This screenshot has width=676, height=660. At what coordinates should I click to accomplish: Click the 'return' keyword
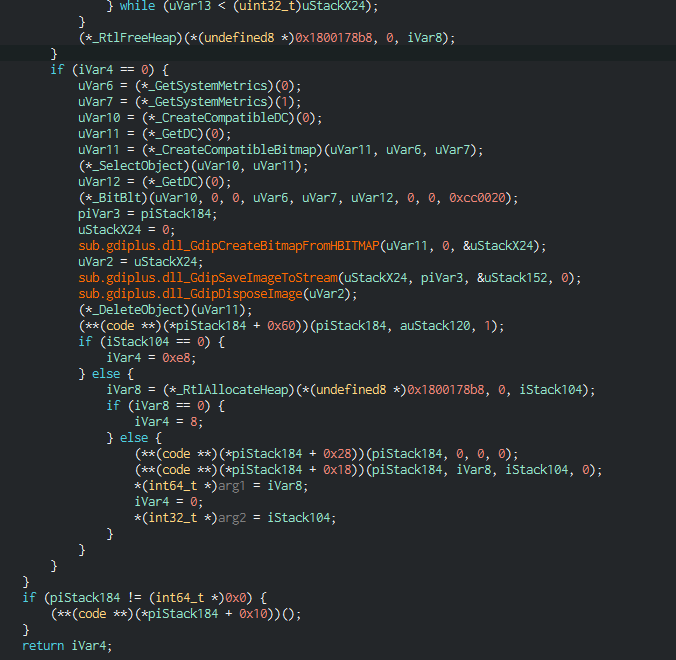[x=43, y=646]
